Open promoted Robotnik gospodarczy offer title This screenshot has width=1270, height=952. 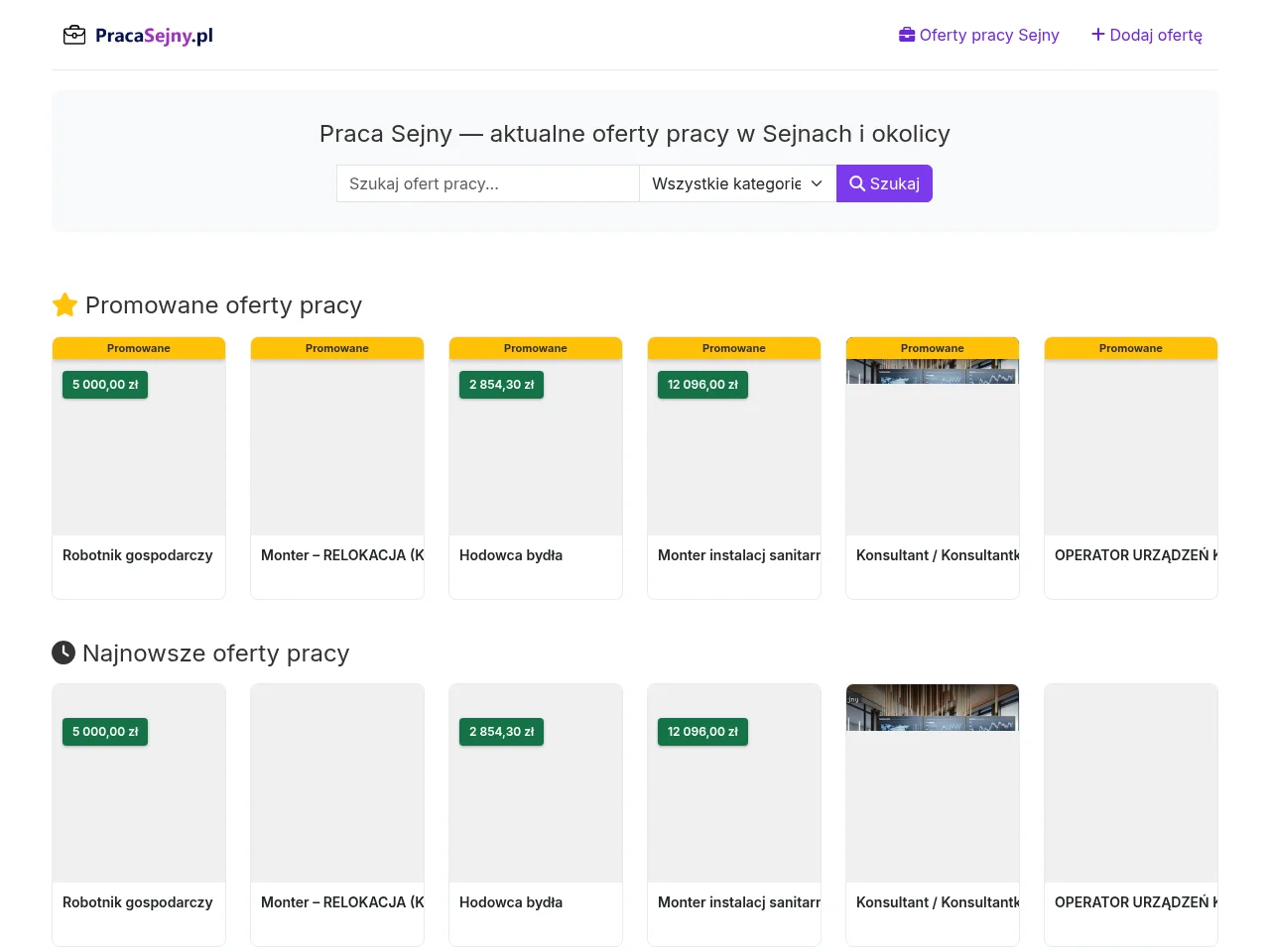[x=138, y=555]
